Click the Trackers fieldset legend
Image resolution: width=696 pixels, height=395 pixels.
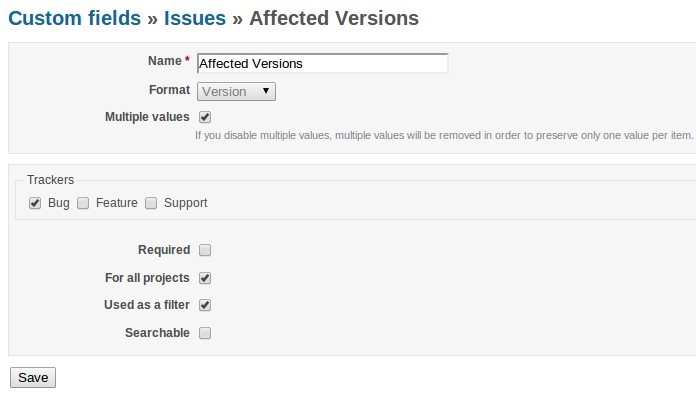click(50, 180)
